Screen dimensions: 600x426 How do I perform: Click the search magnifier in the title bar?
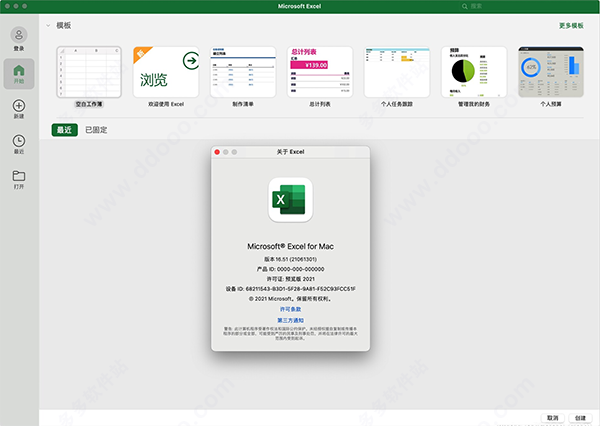(465, 6)
